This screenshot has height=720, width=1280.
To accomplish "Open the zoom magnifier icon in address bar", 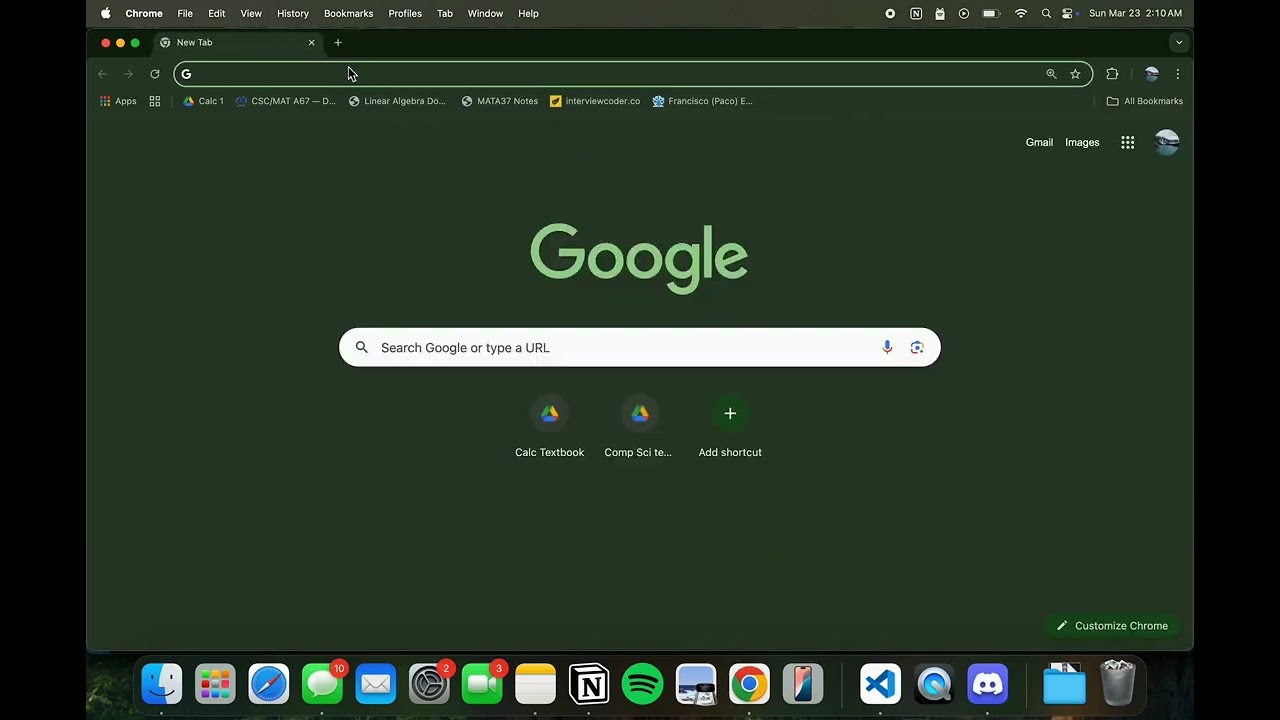I will pos(1051,74).
